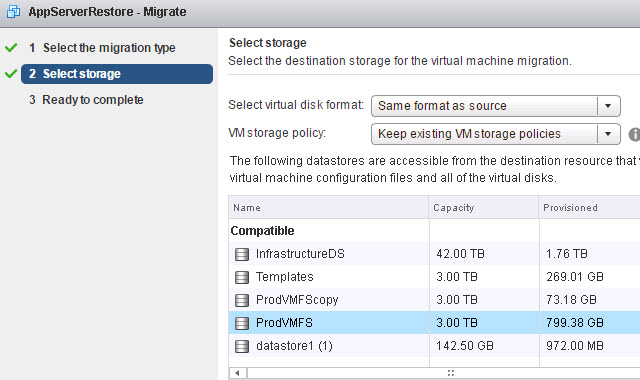
Task: Click the Compatible group heading
Action: tap(262, 231)
